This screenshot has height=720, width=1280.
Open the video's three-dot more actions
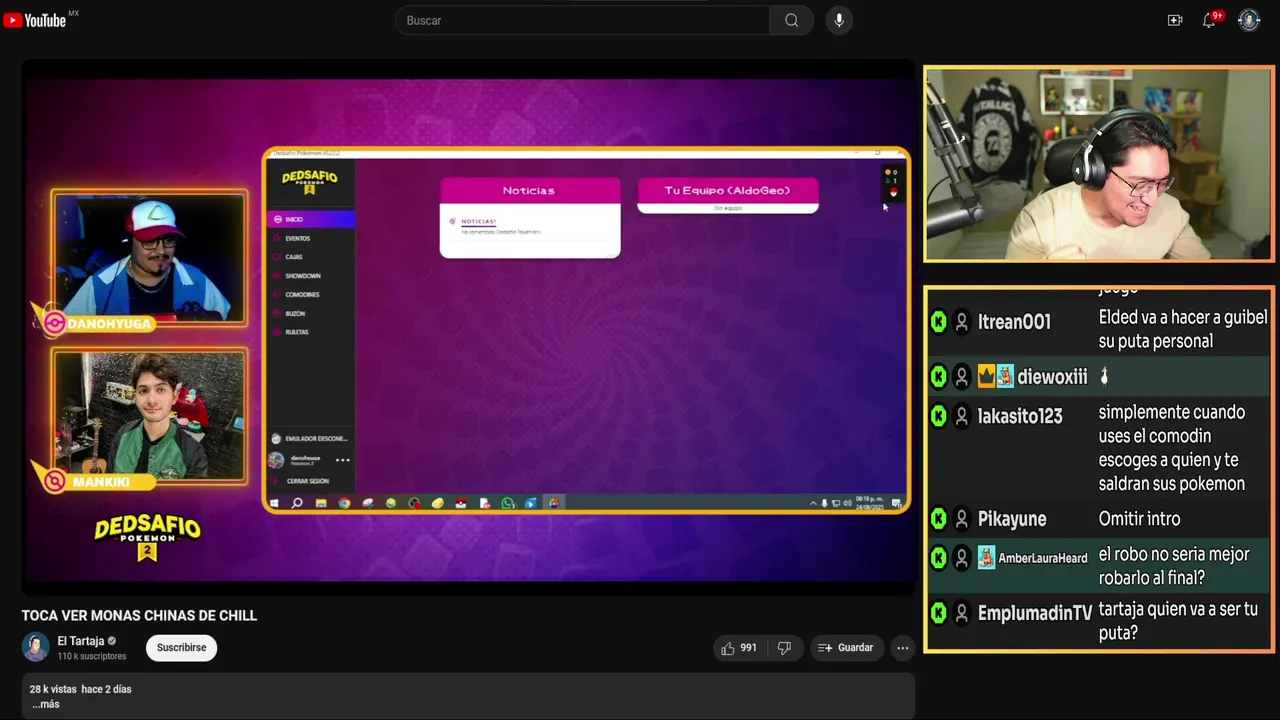(x=902, y=648)
